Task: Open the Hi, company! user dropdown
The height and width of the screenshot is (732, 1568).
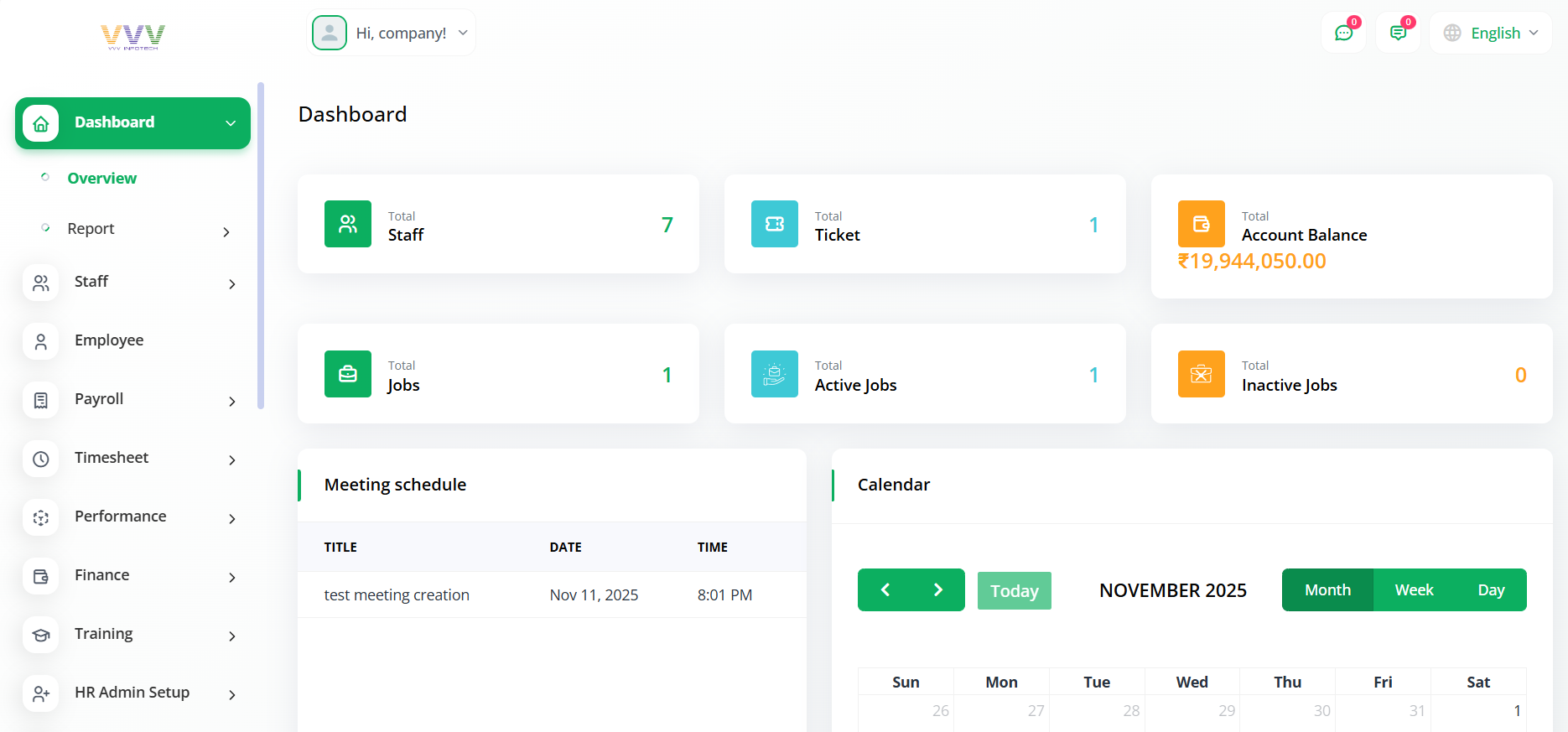Action: (x=392, y=34)
